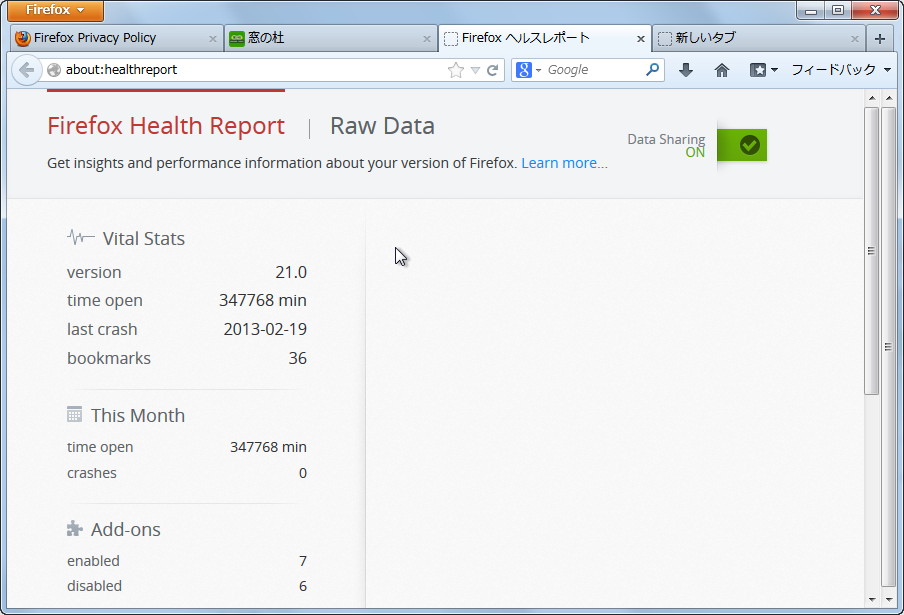Click the disabled add-ons count 6
Image resolution: width=904 pixels, height=615 pixels.
[x=303, y=586]
